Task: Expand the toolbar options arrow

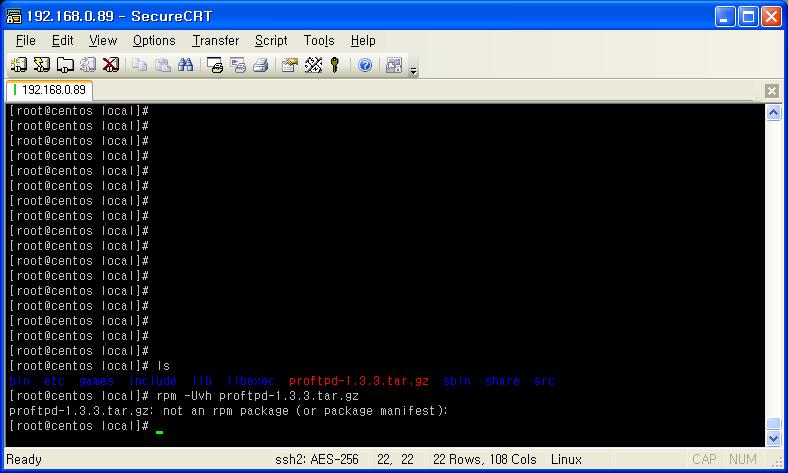Action: point(414,71)
